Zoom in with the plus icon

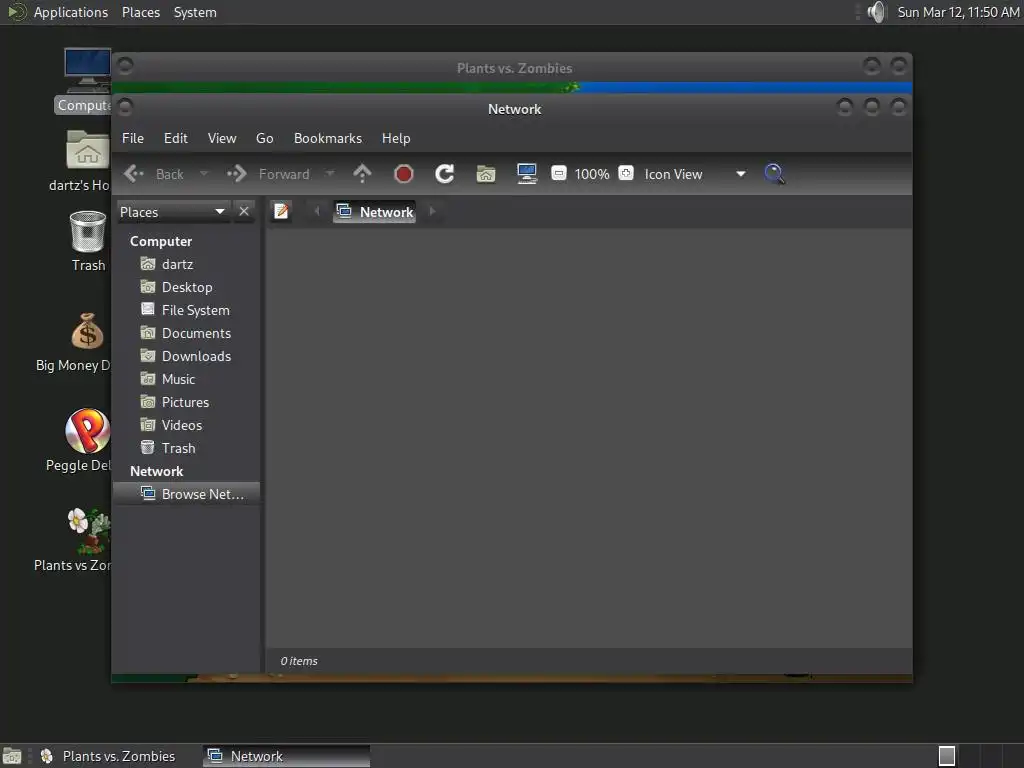click(x=626, y=173)
